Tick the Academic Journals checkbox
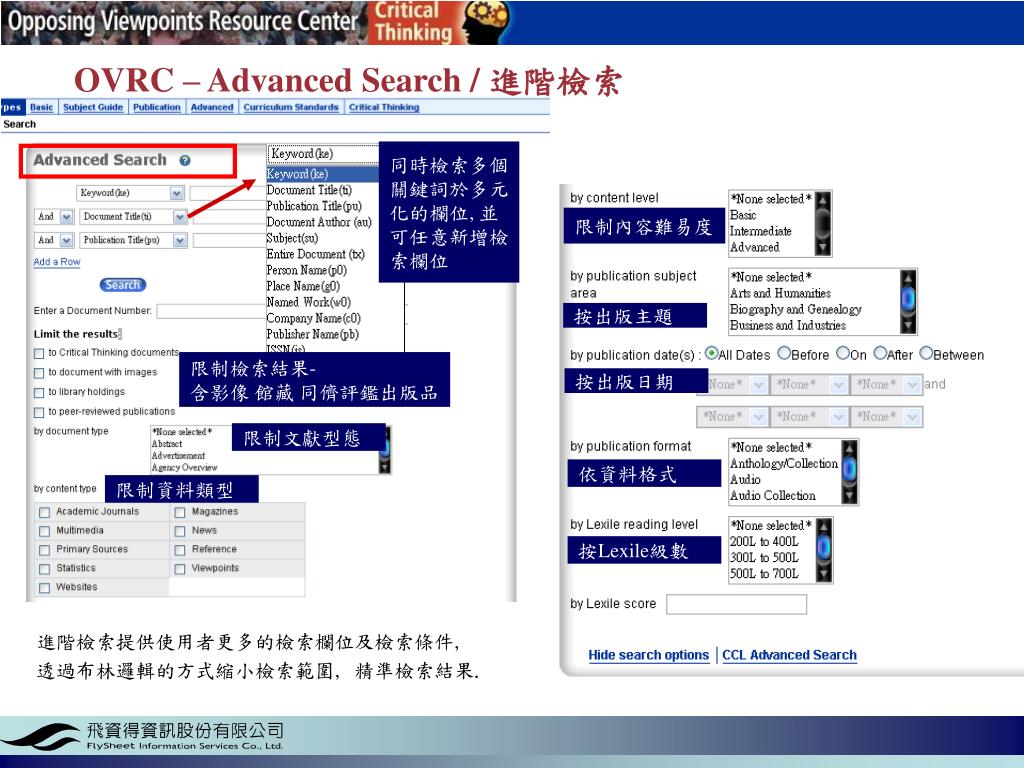This screenshot has width=1024, height=768. coord(44,512)
